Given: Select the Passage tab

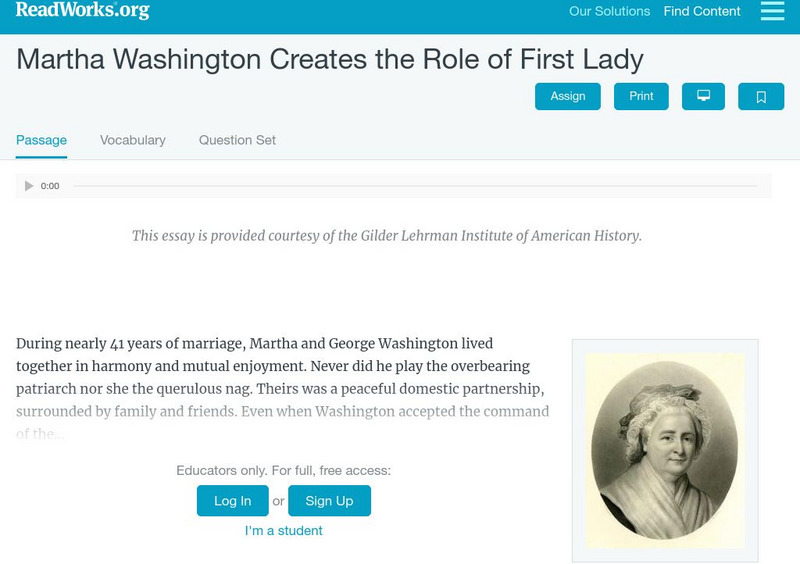Looking at the screenshot, I should [41, 140].
